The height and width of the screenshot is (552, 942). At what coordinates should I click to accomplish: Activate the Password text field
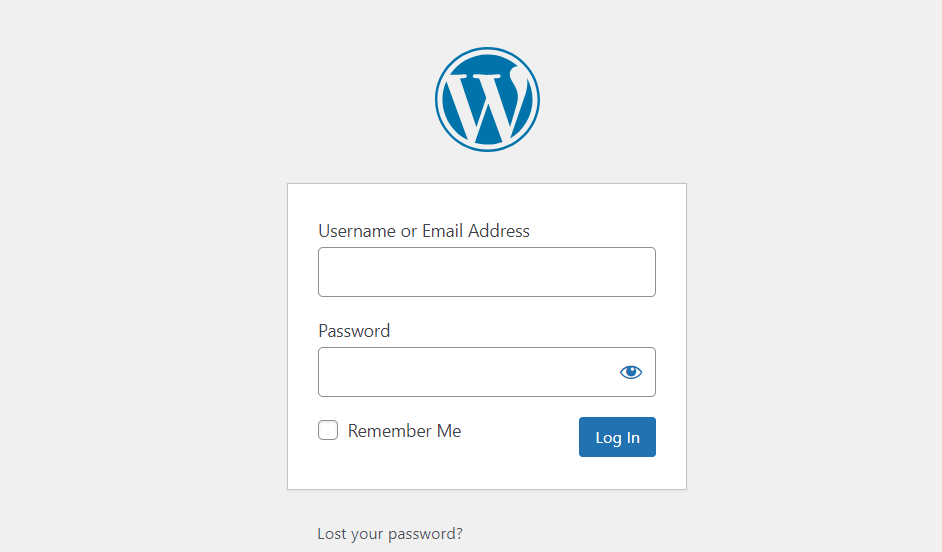(467, 372)
